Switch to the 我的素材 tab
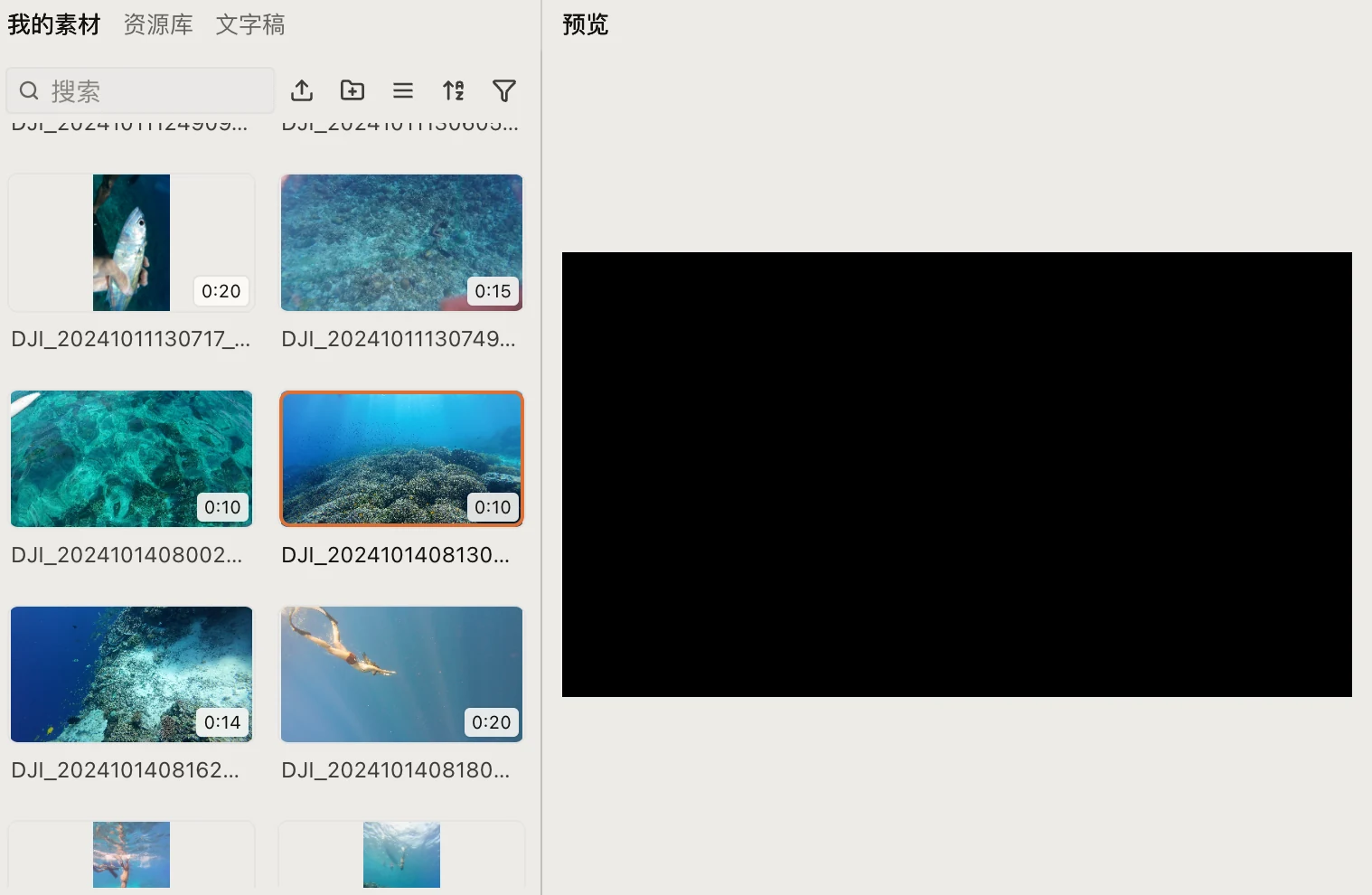1372x895 pixels. point(54,24)
